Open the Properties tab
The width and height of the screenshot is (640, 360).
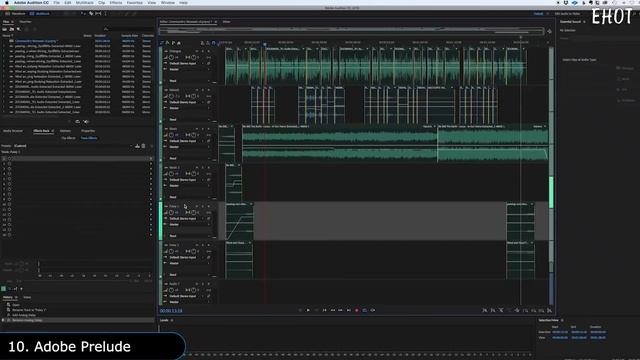[x=88, y=131]
